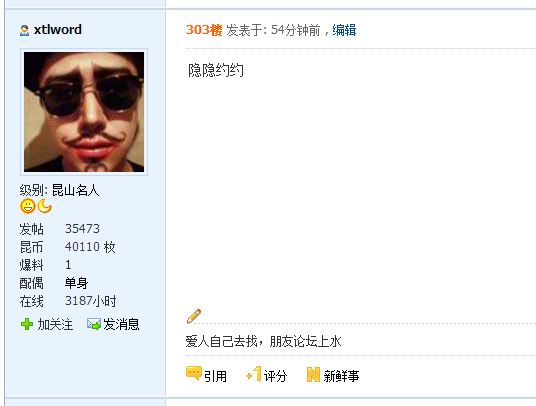Open the sunglasses avatar picture
536x406 pixels.
tap(84, 112)
